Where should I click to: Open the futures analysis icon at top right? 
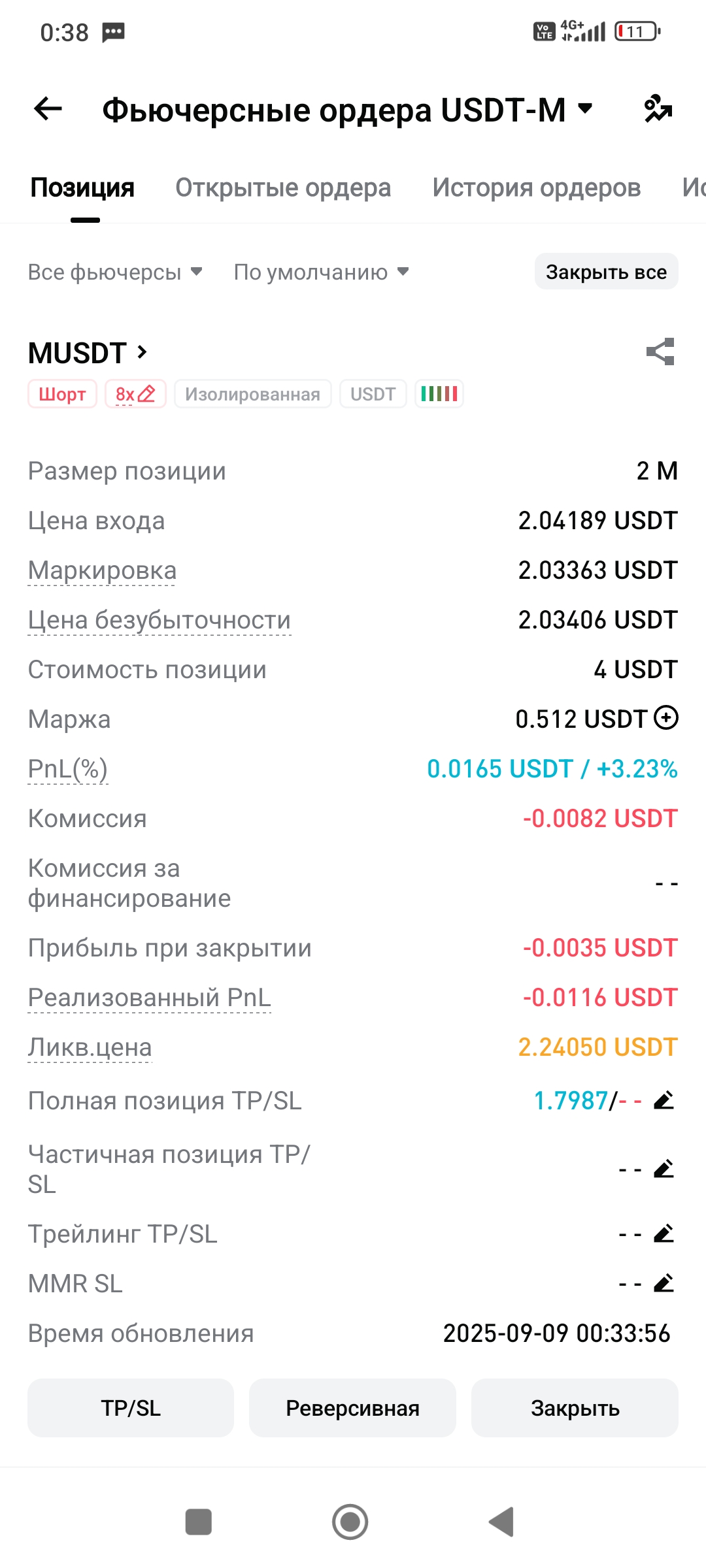click(x=658, y=108)
